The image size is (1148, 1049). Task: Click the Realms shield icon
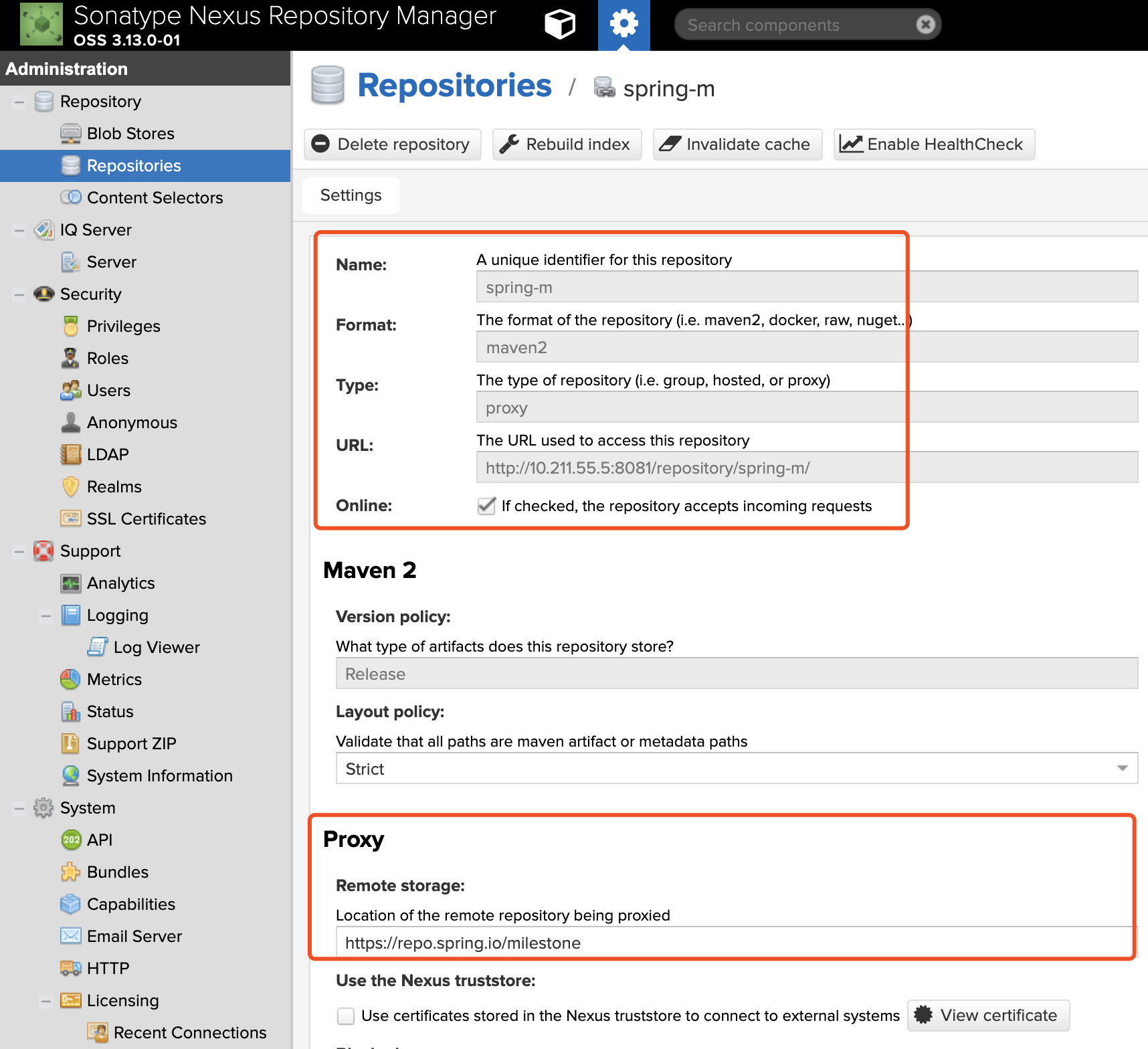70,487
